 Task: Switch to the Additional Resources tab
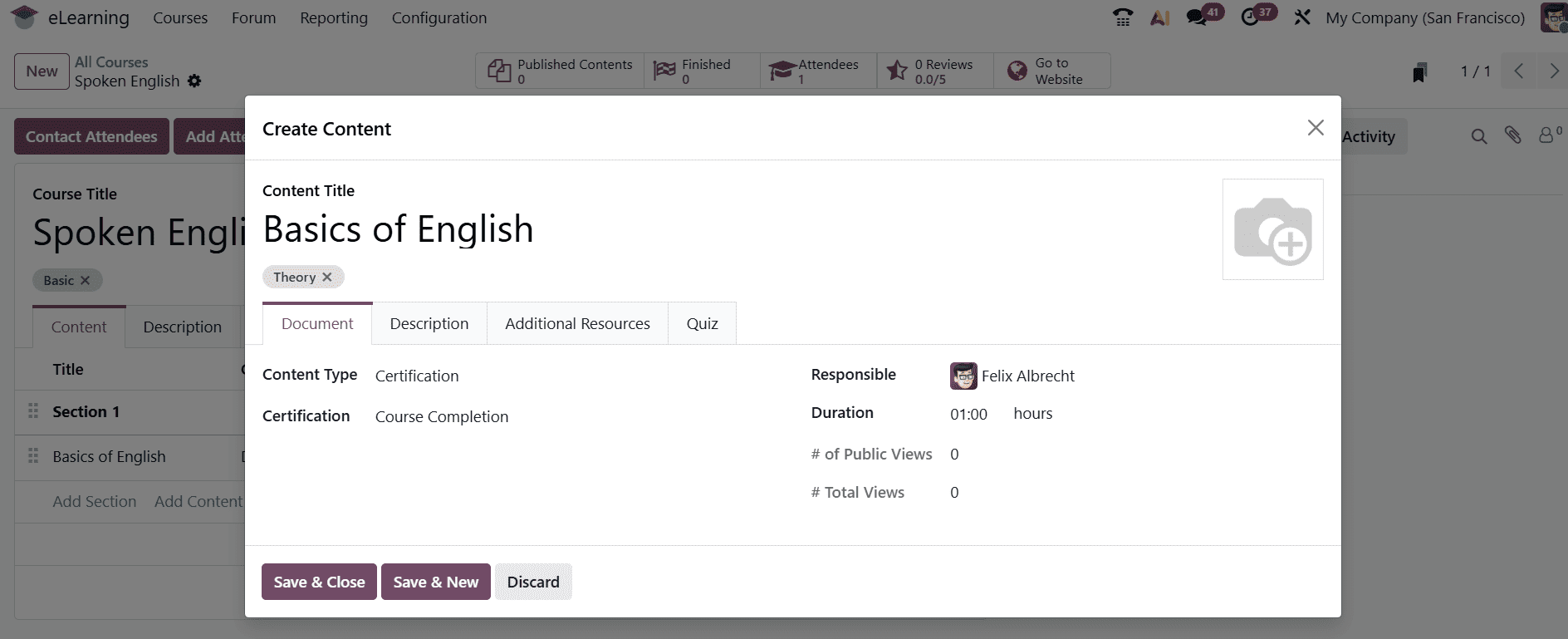coord(577,323)
